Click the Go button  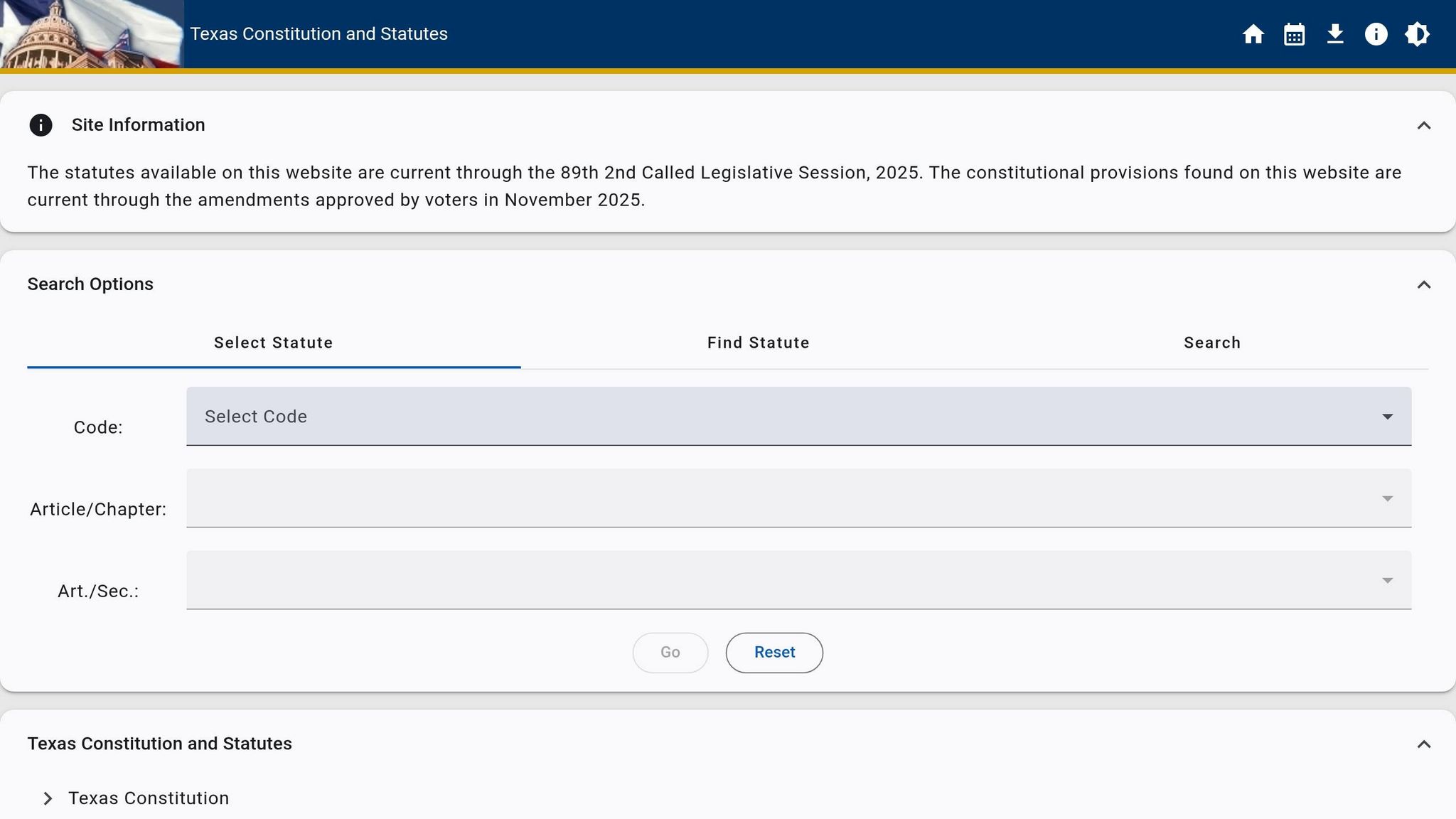point(670,653)
